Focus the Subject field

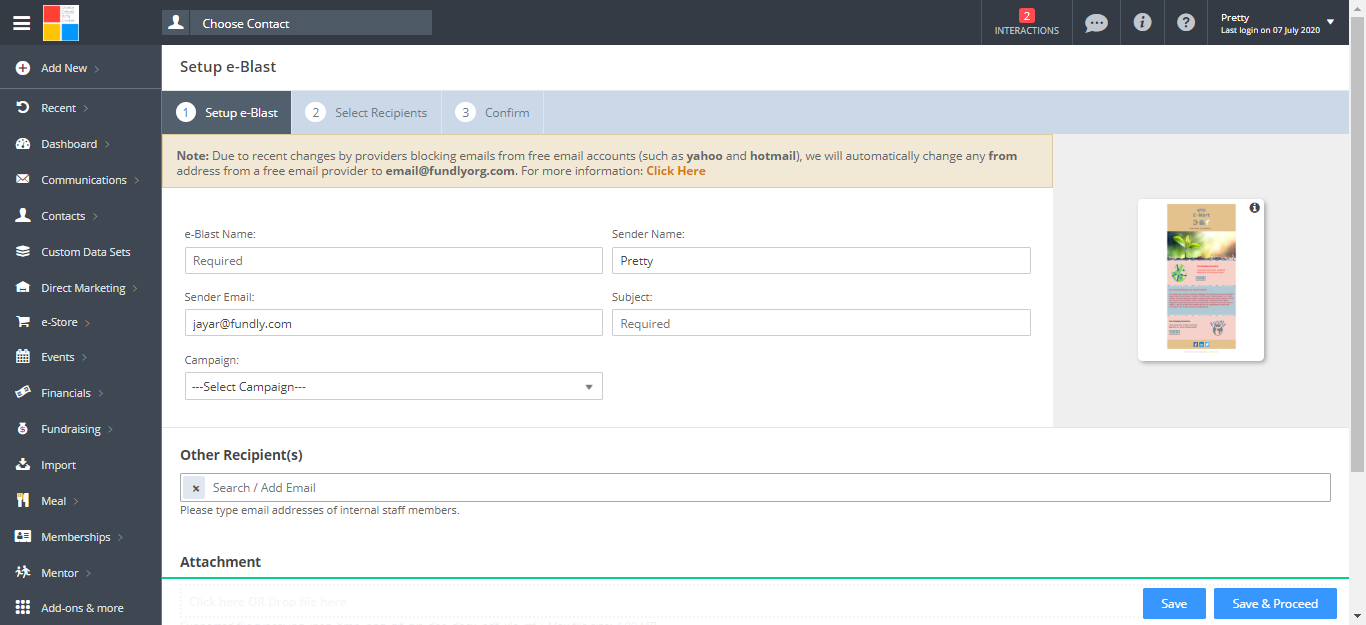pyautogui.click(x=821, y=323)
